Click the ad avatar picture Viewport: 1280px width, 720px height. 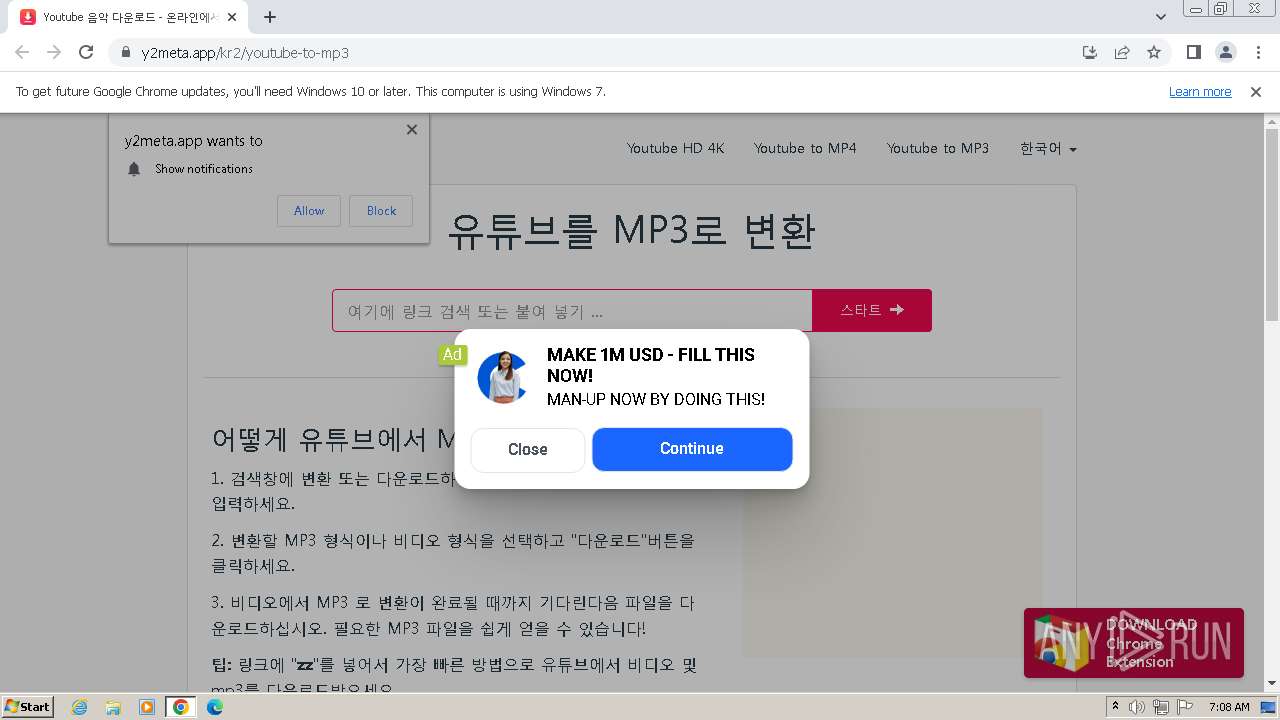click(x=503, y=377)
